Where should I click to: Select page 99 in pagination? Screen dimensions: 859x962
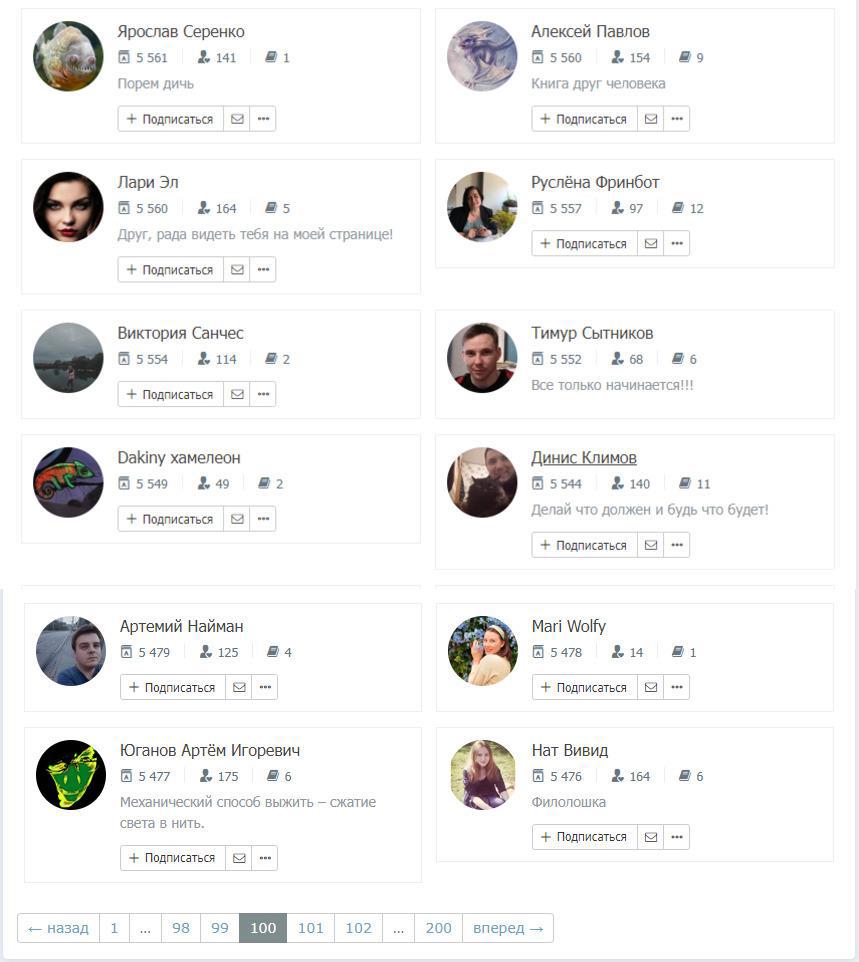[x=220, y=928]
